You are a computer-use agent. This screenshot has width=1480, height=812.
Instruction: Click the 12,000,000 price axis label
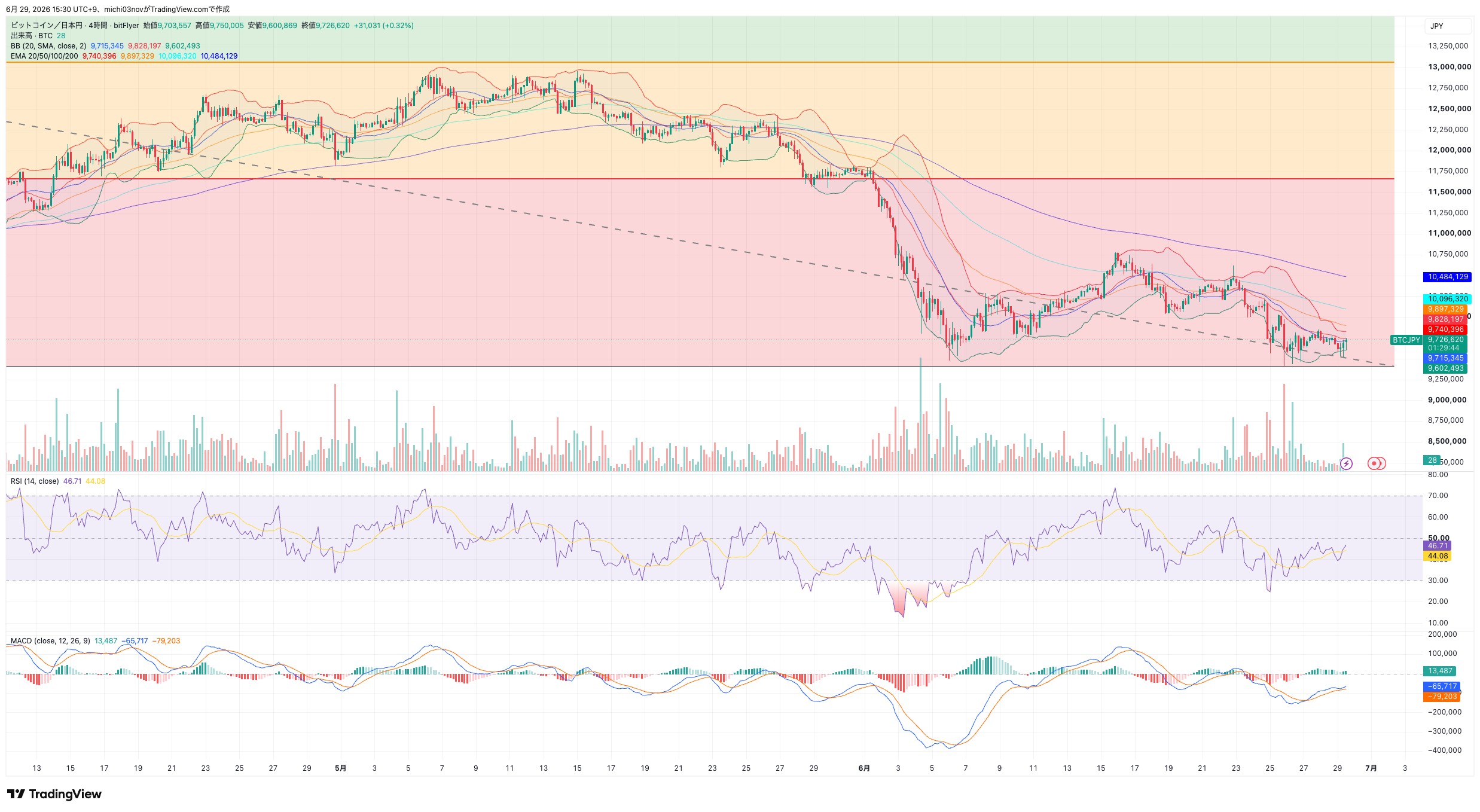1450,150
